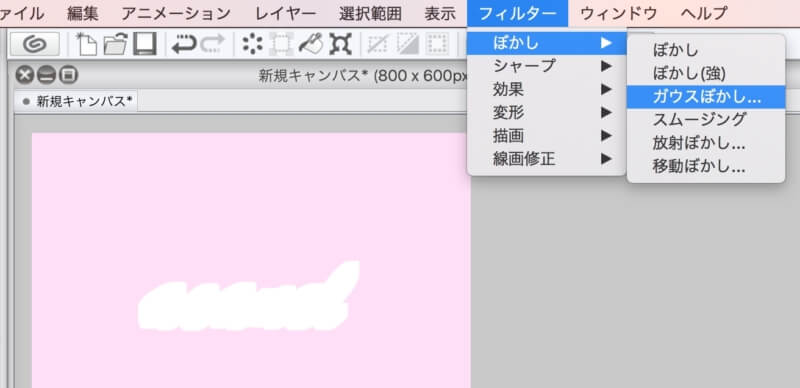The image size is (800, 388).
Task: Switch to the 新規キャンバス* tab
Action: click(x=78, y=102)
